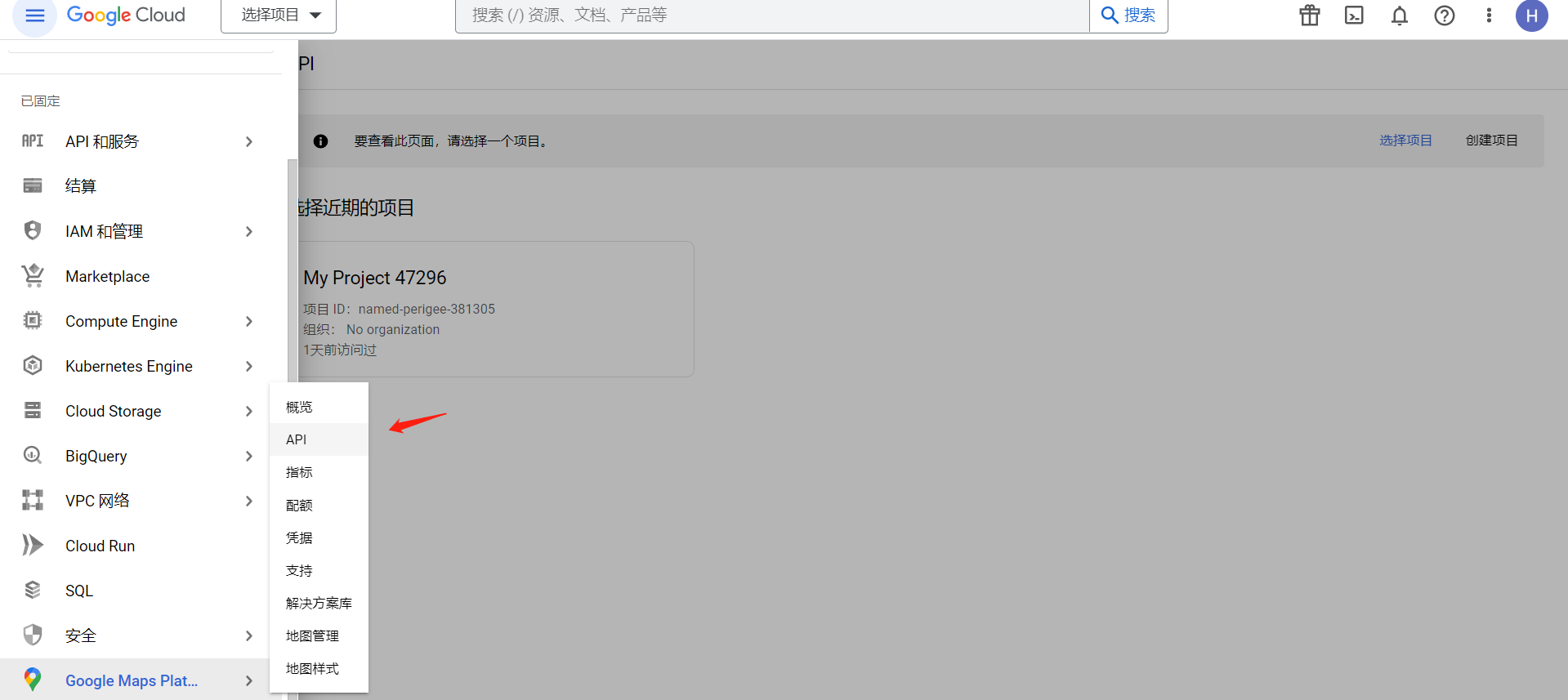The image size is (1568, 700).
Task: Select API in the Maps submenu
Action: tap(319, 439)
